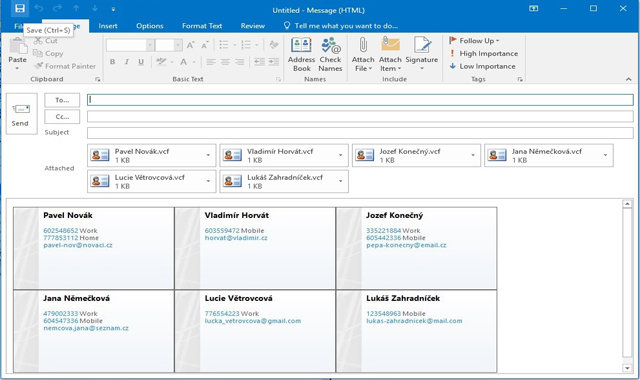
Task: Open dropdown for Lukáš Zahradníček.vcf attachment
Action: tap(340, 181)
